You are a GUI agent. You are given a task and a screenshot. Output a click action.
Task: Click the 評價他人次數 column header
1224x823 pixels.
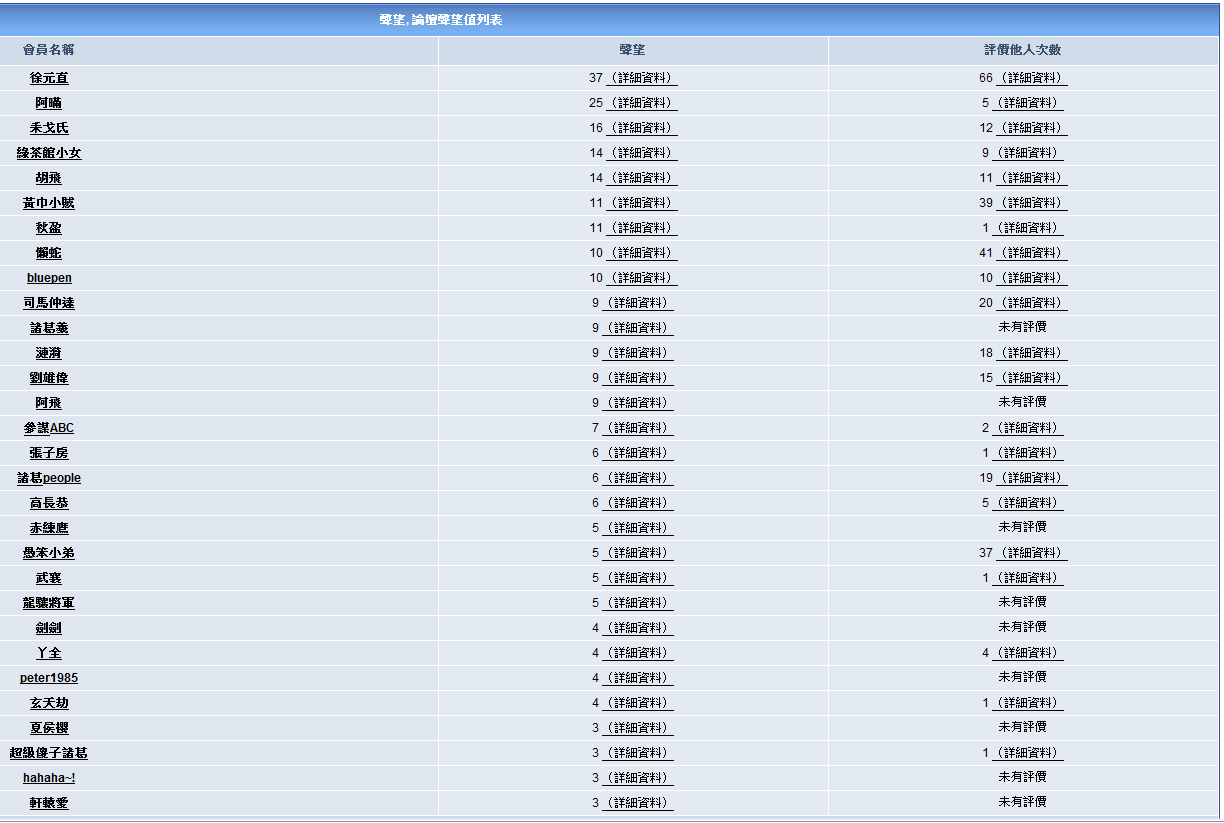point(1022,50)
